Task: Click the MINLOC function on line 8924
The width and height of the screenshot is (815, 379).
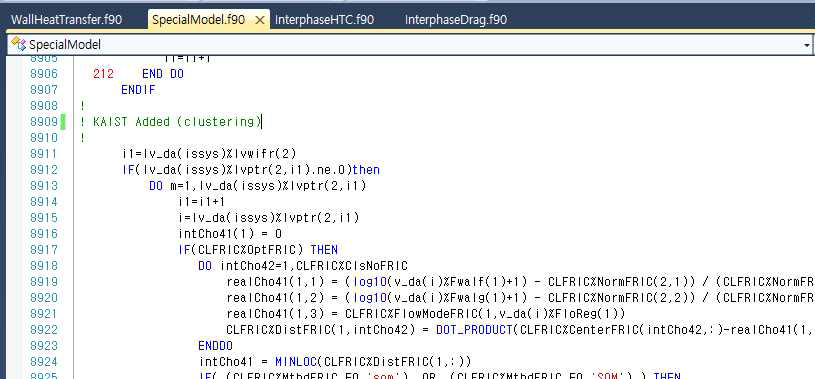Action: click(x=296, y=361)
